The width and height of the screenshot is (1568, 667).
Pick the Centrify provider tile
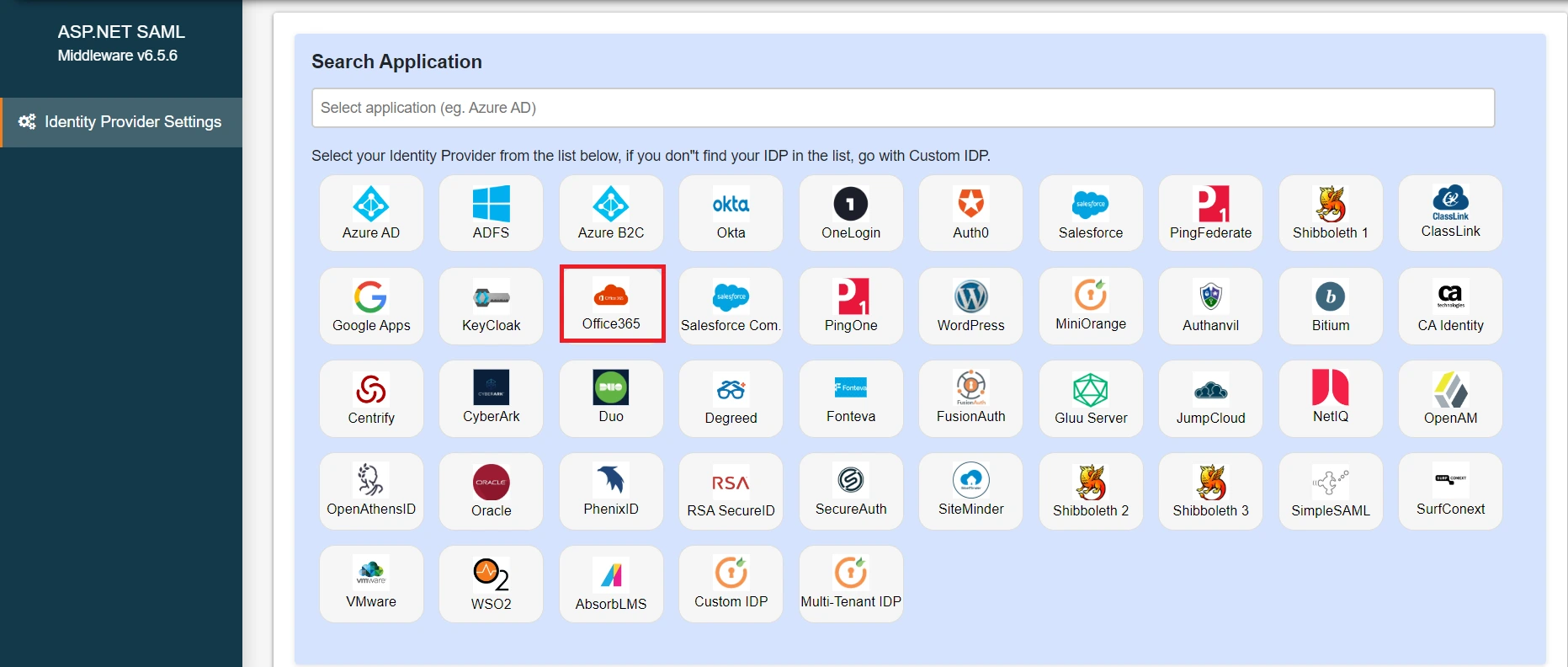click(371, 398)
